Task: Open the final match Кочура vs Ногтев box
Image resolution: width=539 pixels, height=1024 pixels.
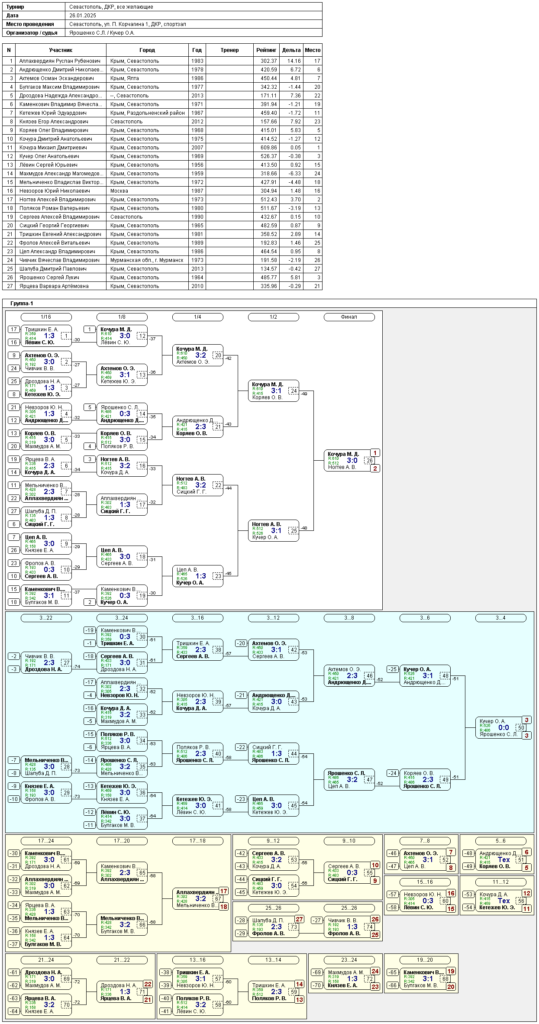Action: [348, 460]
